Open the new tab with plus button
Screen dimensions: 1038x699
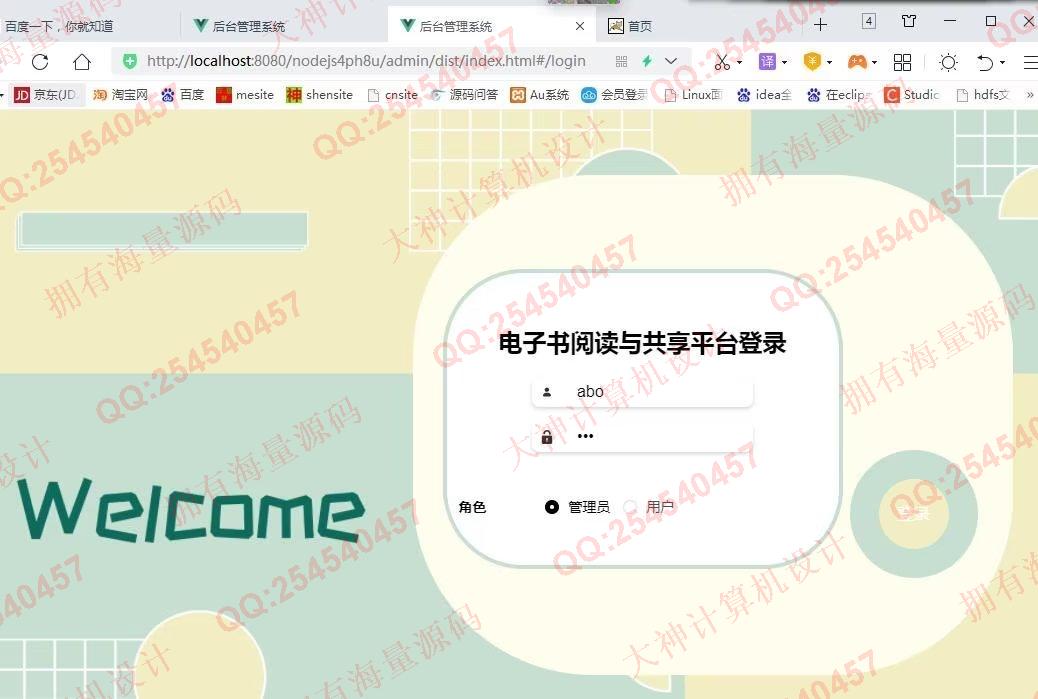point(821,24)
